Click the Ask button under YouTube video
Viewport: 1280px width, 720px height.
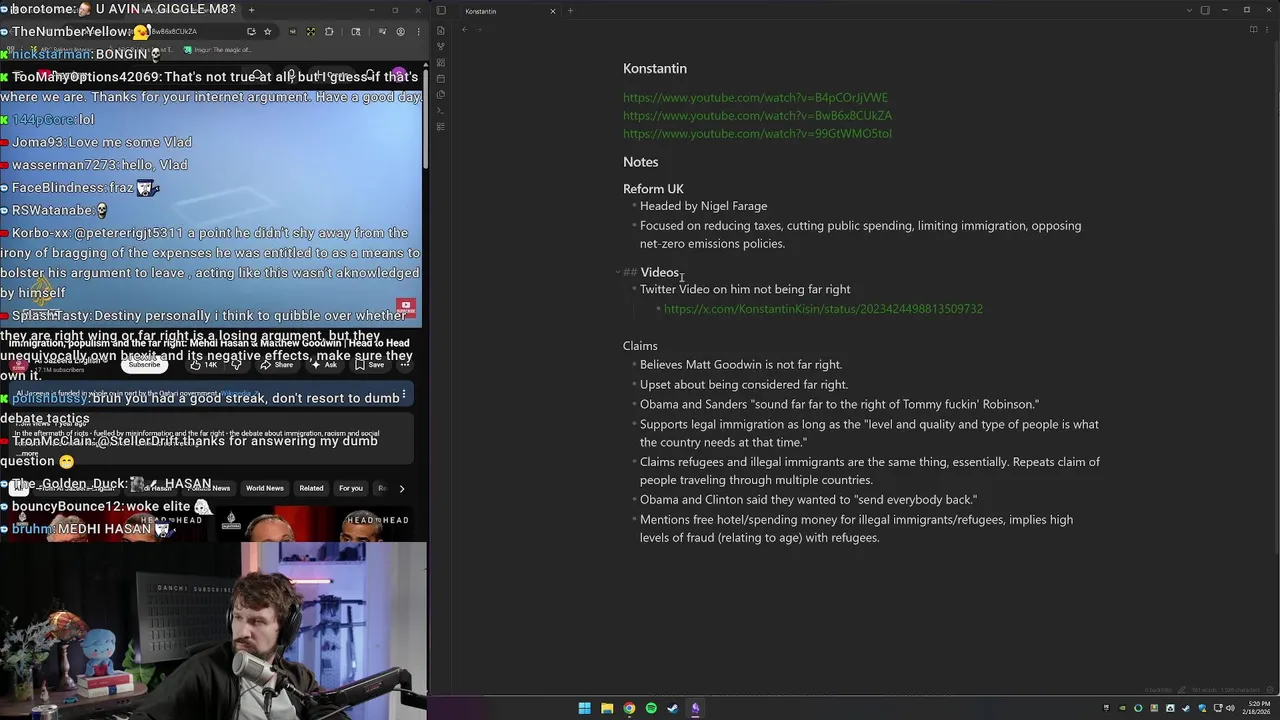324,365
